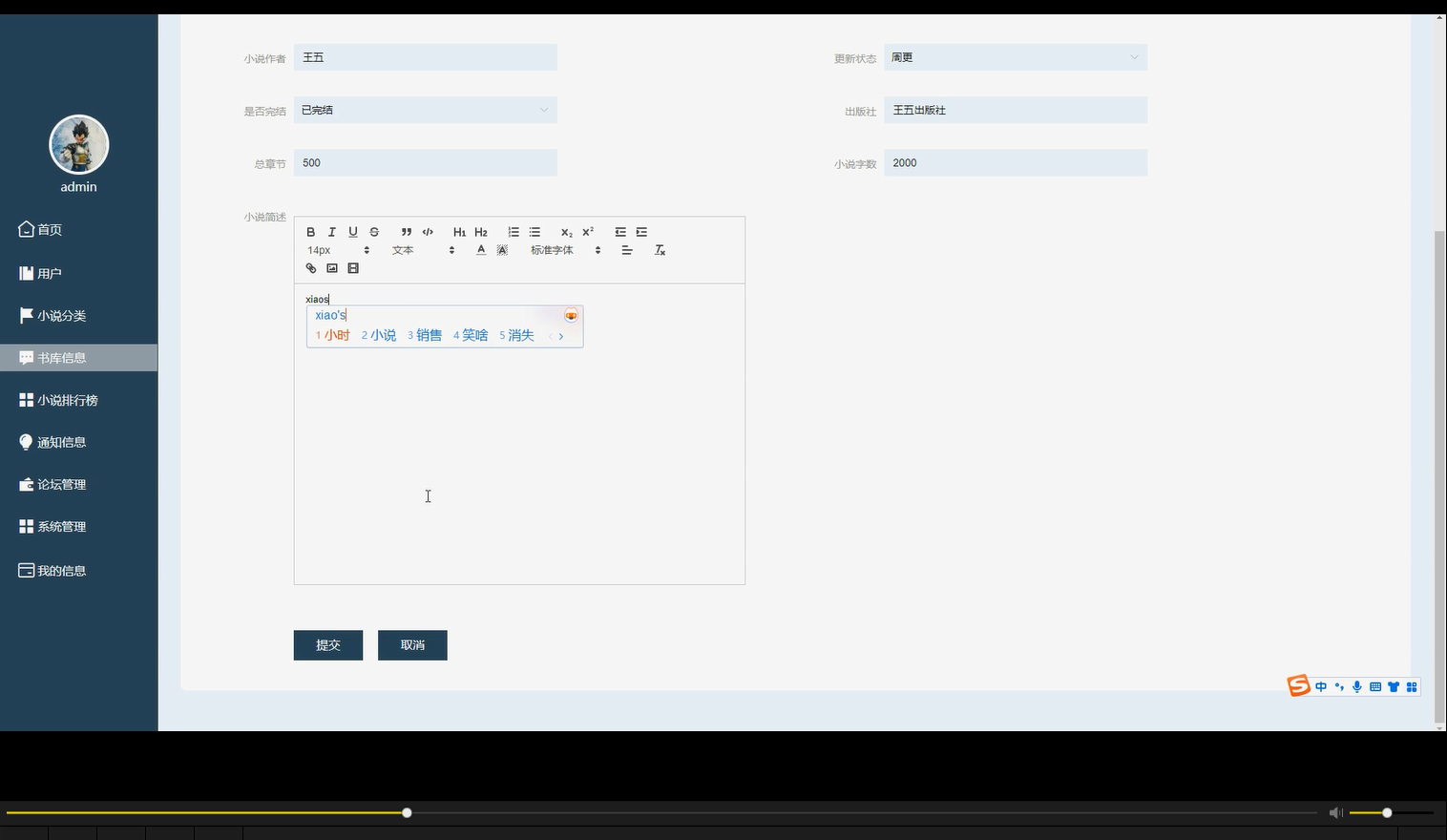Image resolution: width=1447 pixels, height=840 pixels.
Task: Create an ordered numbered list
Action: (514, 232)
